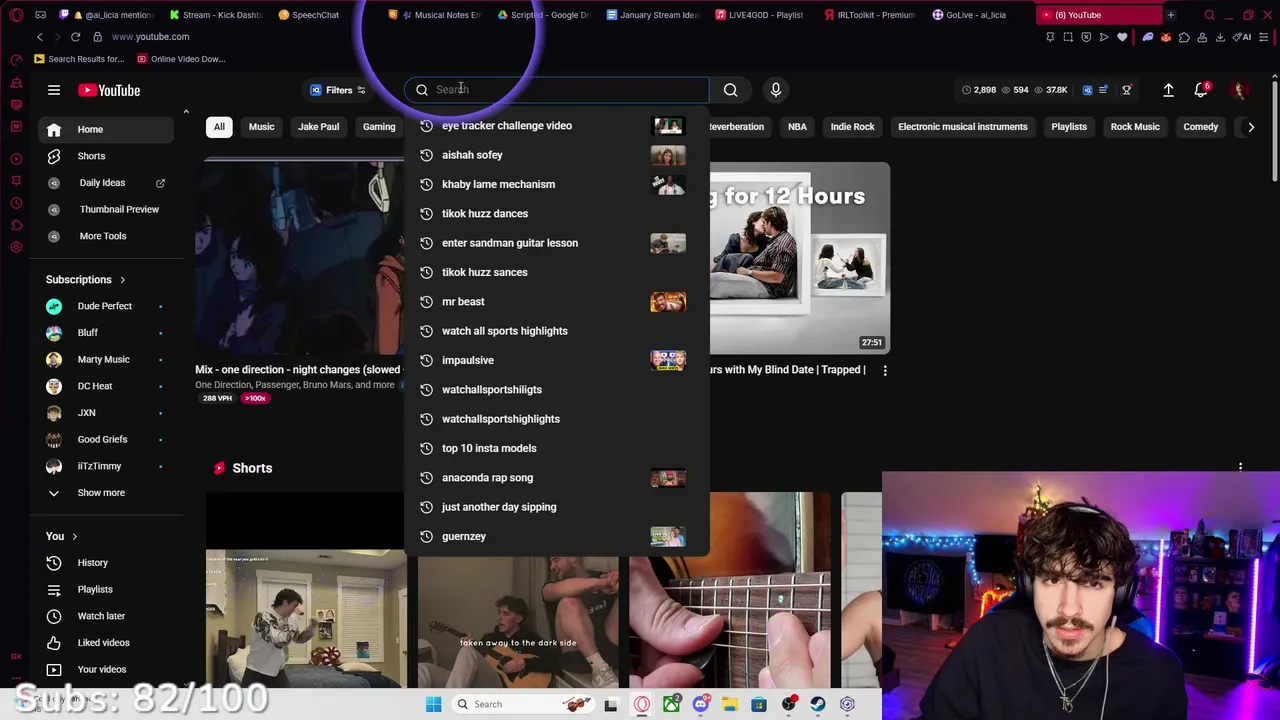The image size is (1280, 720).
Task: Choose suggestion 'enter sandman guitar lesson'
Action: click(x=556, y=243)
